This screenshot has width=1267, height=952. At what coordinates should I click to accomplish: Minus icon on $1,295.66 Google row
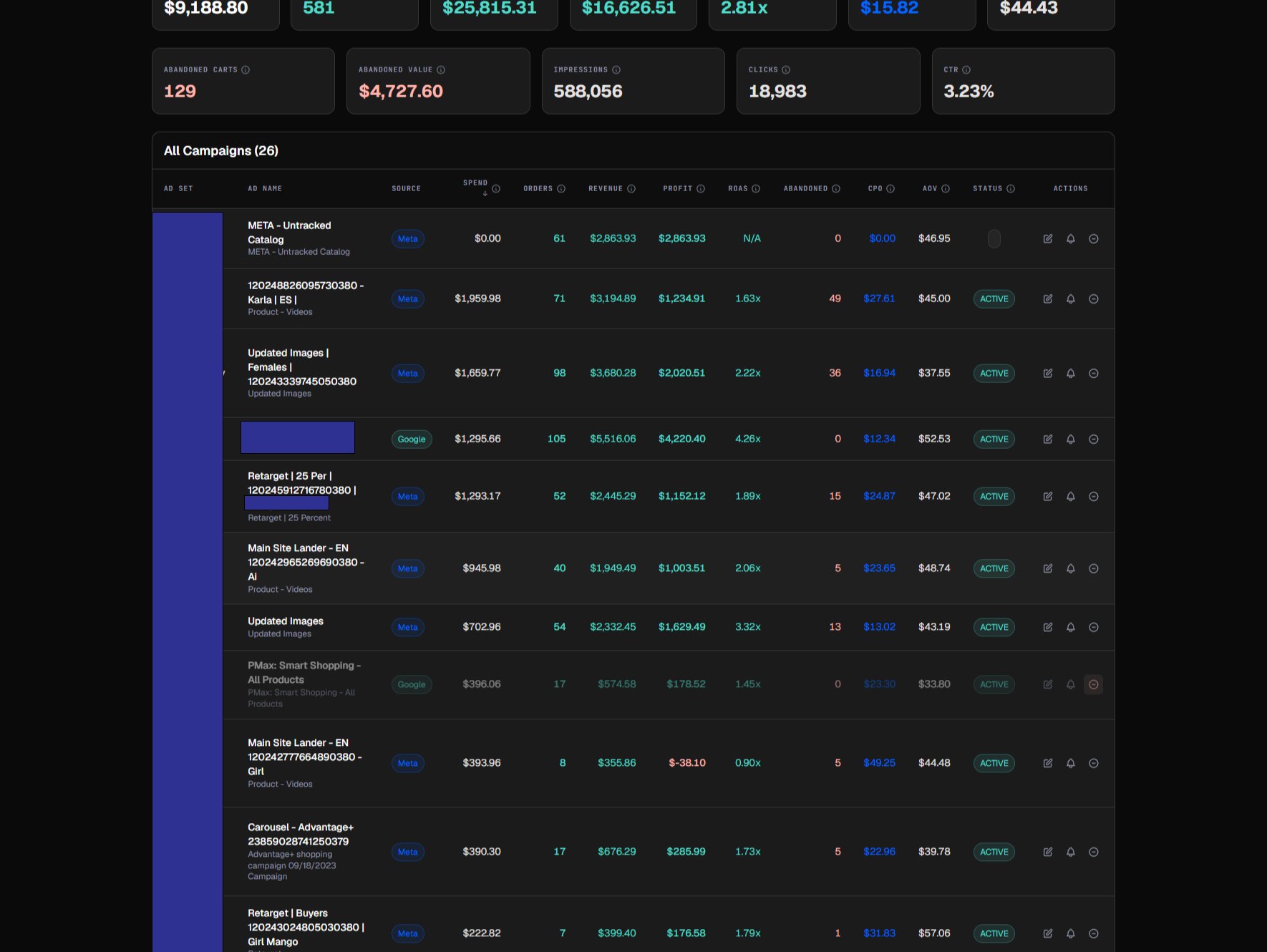1094,439
